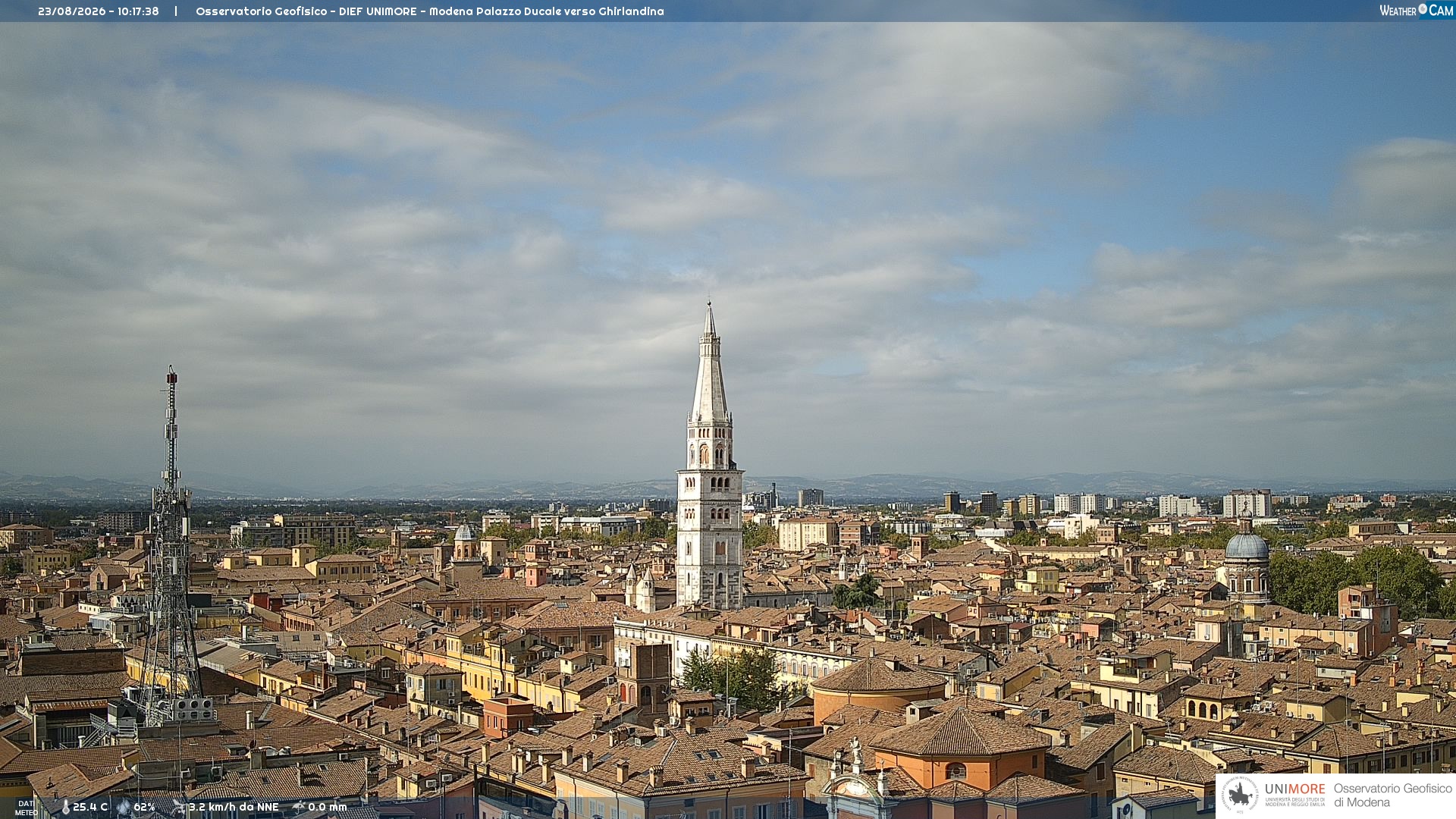1456x819 pixels.
Task: Click the UNIMORE university seal emblem
Action: click(1240, 795)
